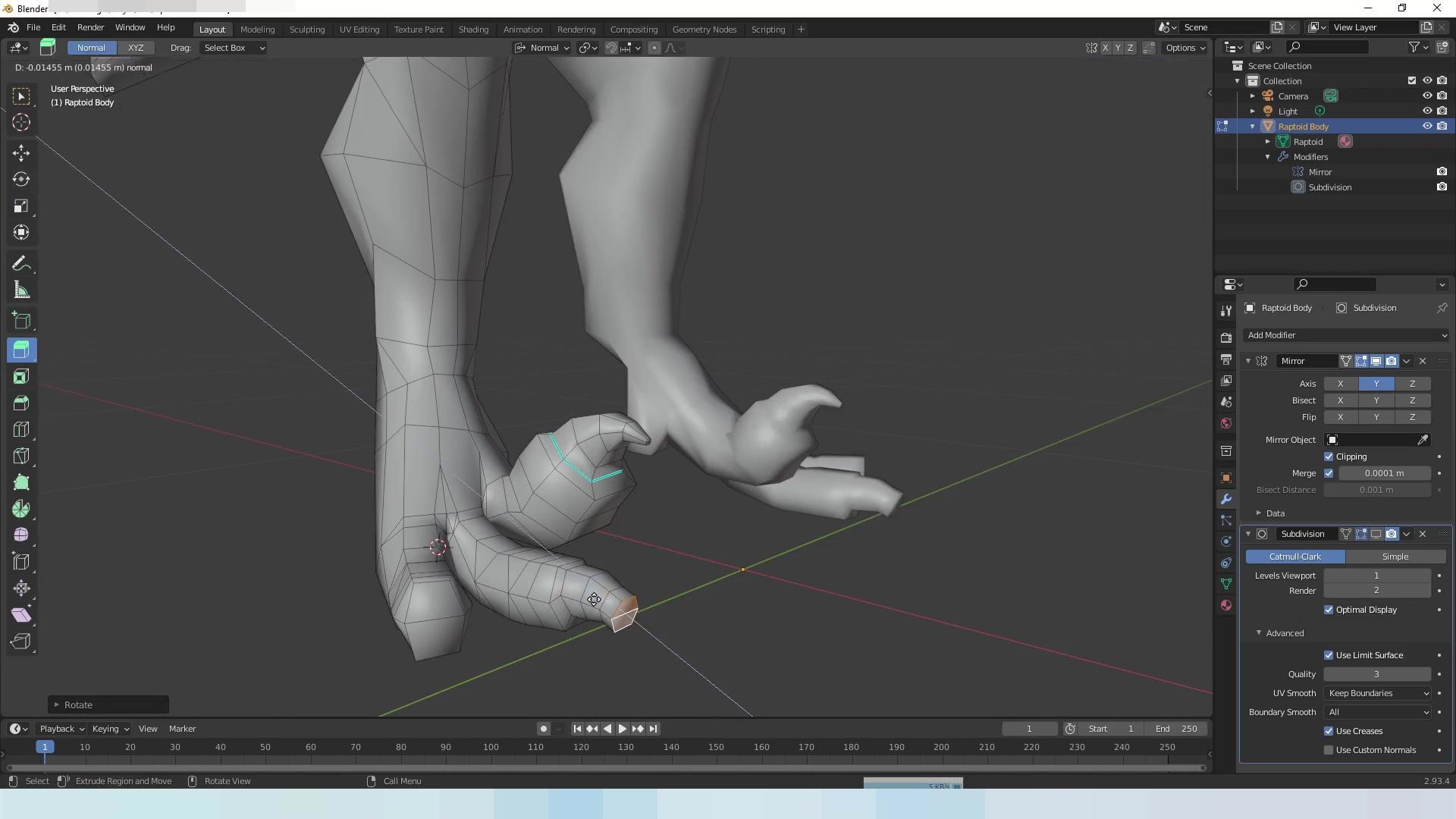The height and width of the screenshot is (819, 1456).
Task: Activate the Annotate pencil tool
Action: (x=21, y=264)
